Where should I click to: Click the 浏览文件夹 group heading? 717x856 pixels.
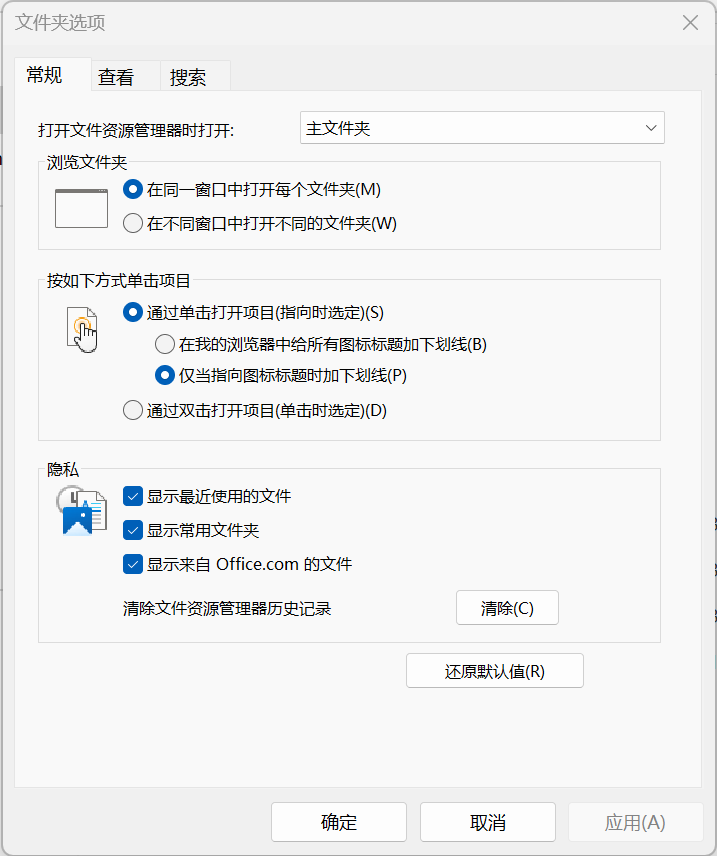(87, 162)
